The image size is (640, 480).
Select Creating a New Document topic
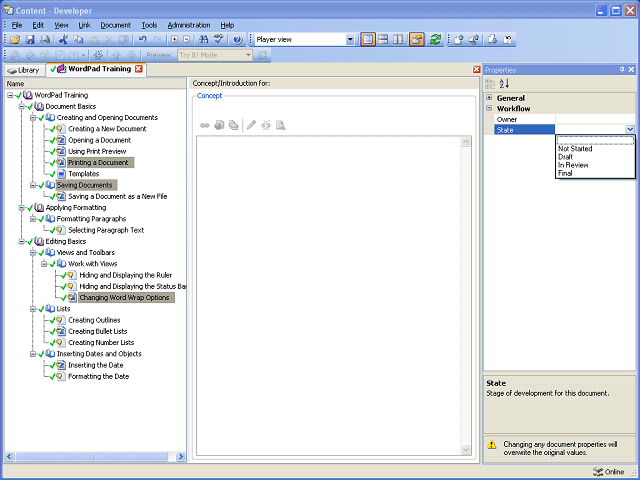click(107, 129)
